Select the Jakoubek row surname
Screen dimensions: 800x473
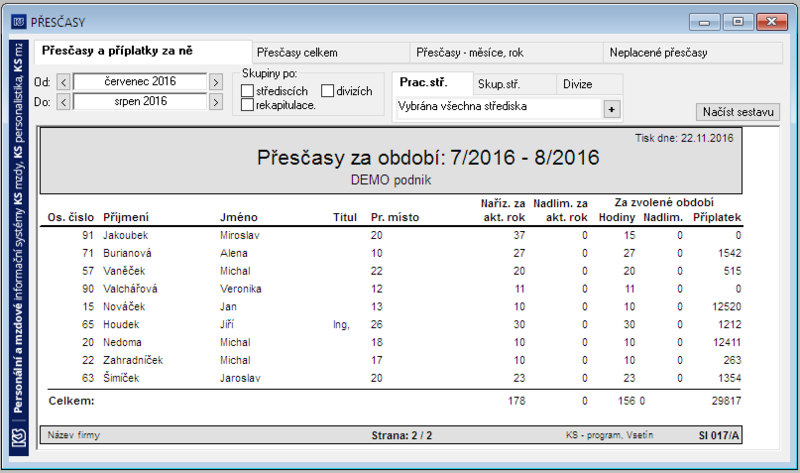pyautogui.click(x=126, y=235)
